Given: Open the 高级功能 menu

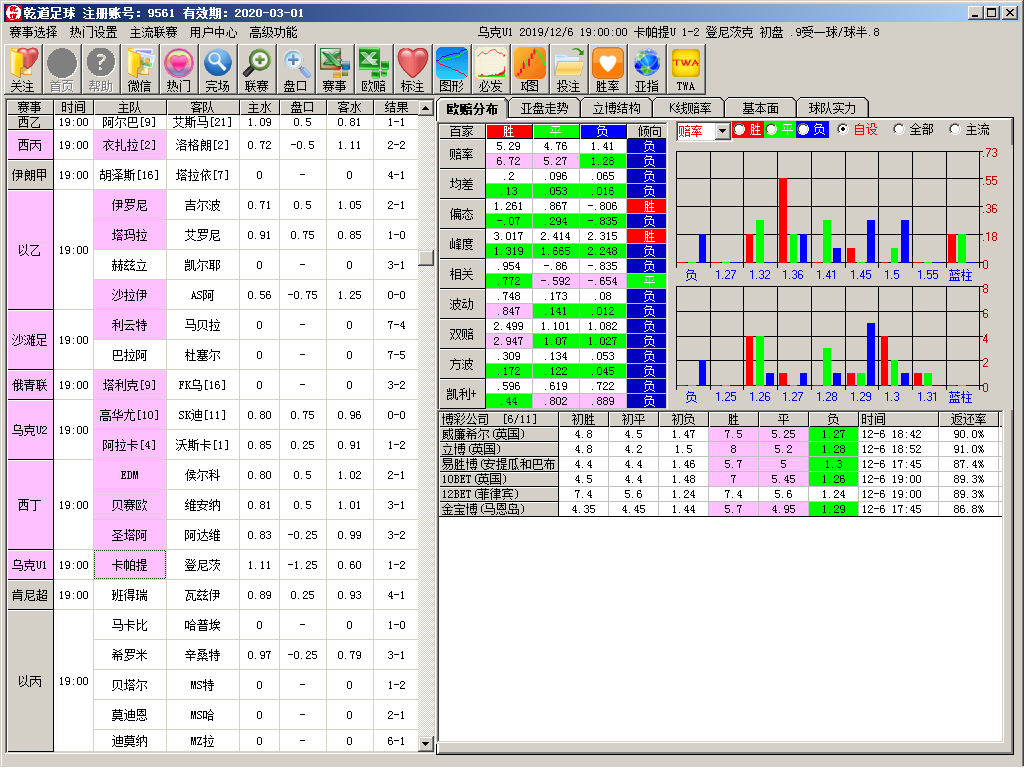Looking at the screenshot, I should coord(273,32).
